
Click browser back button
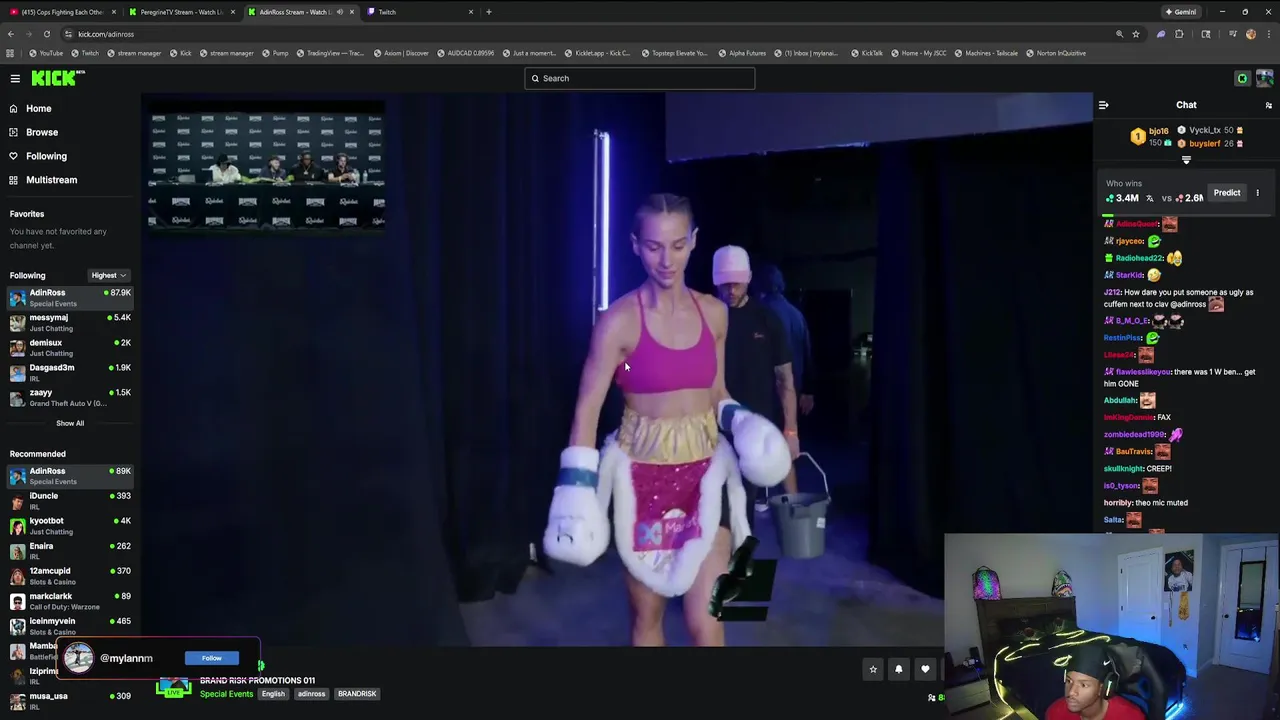(10, 34)
